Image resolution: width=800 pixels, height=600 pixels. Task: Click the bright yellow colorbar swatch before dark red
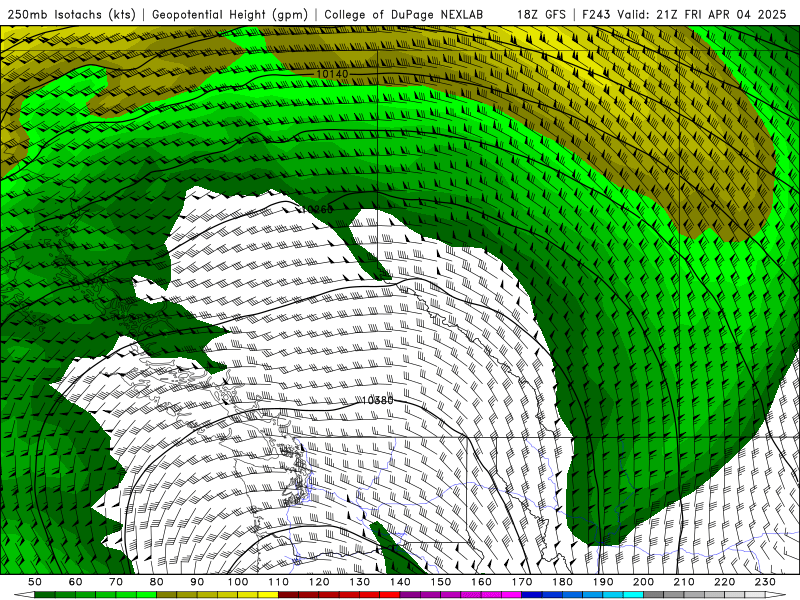click(x=268, y=595)
